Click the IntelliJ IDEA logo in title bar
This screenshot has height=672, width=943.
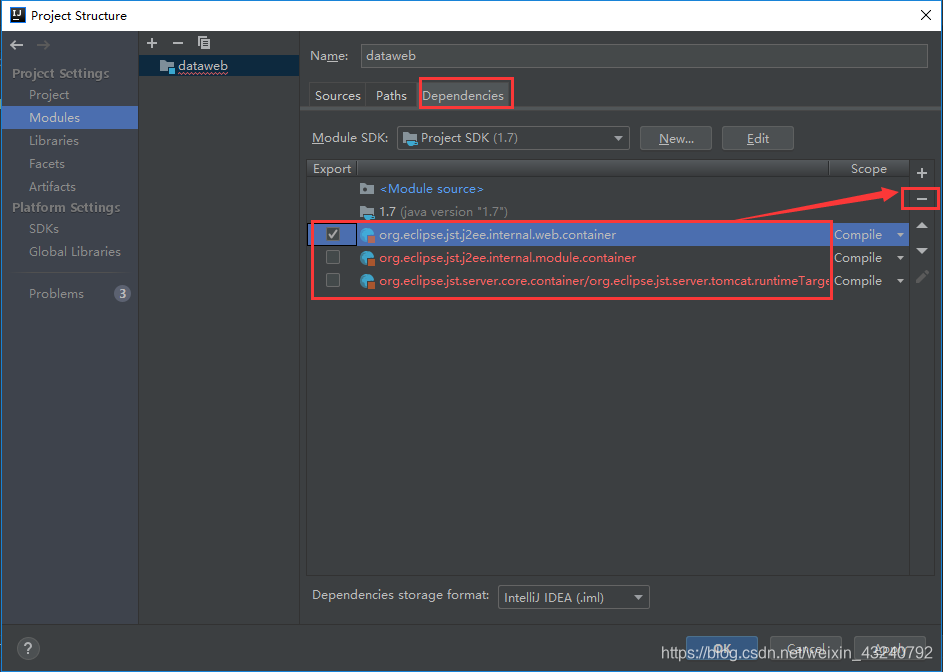17,15
